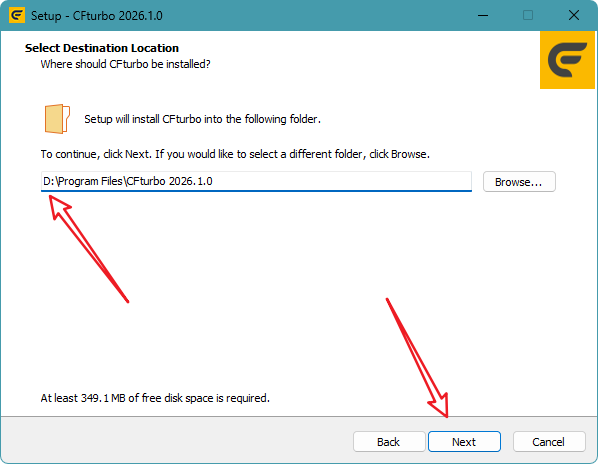This screenshot has width=598, height=464.
Task: Go Back to the previous setup step
Action: click(389, 442)
